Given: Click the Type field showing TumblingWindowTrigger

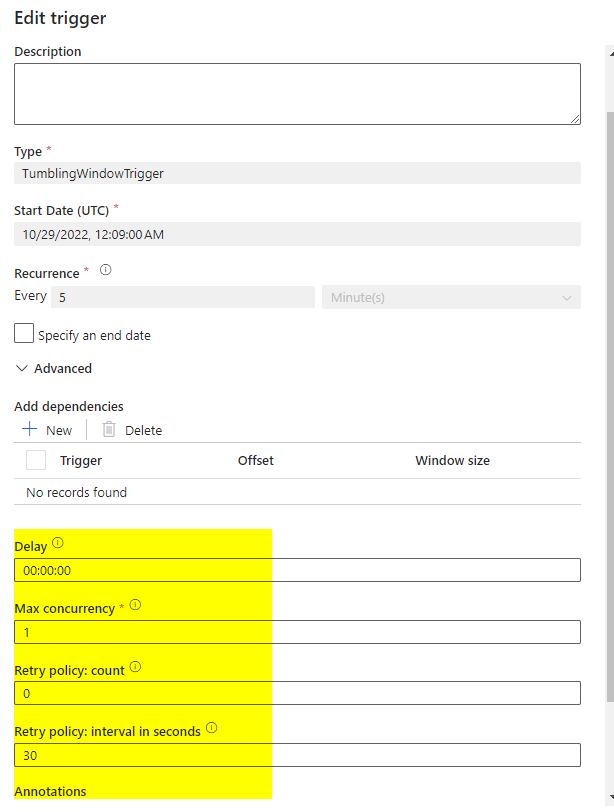Looking at the screenshot, I should pyautogui.click(x=297, y=173).
